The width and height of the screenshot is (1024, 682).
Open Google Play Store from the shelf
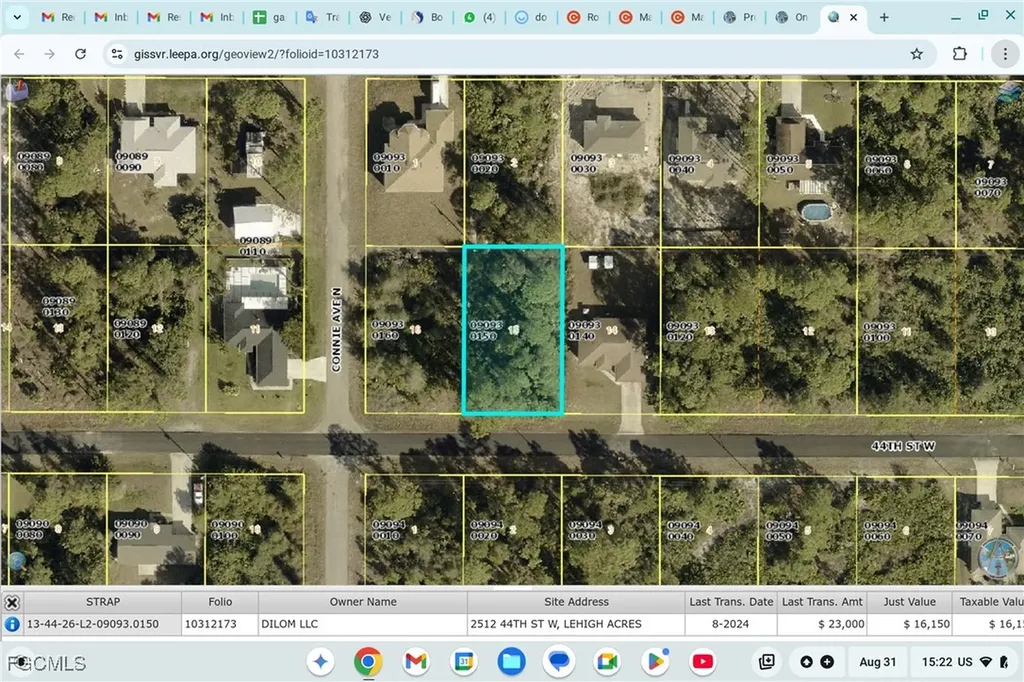pos(655,662)
